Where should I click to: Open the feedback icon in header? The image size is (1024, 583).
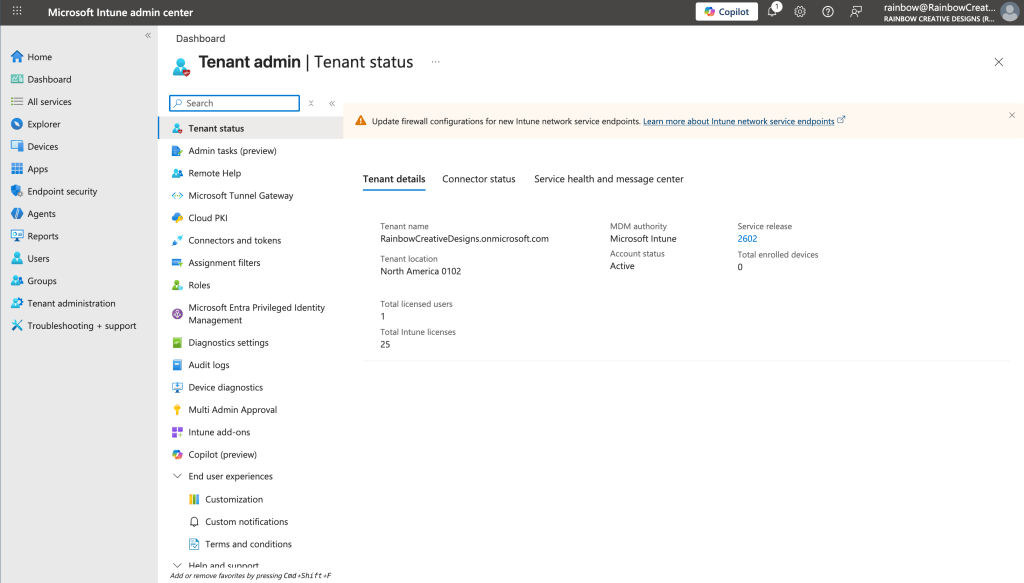point(856,12)
